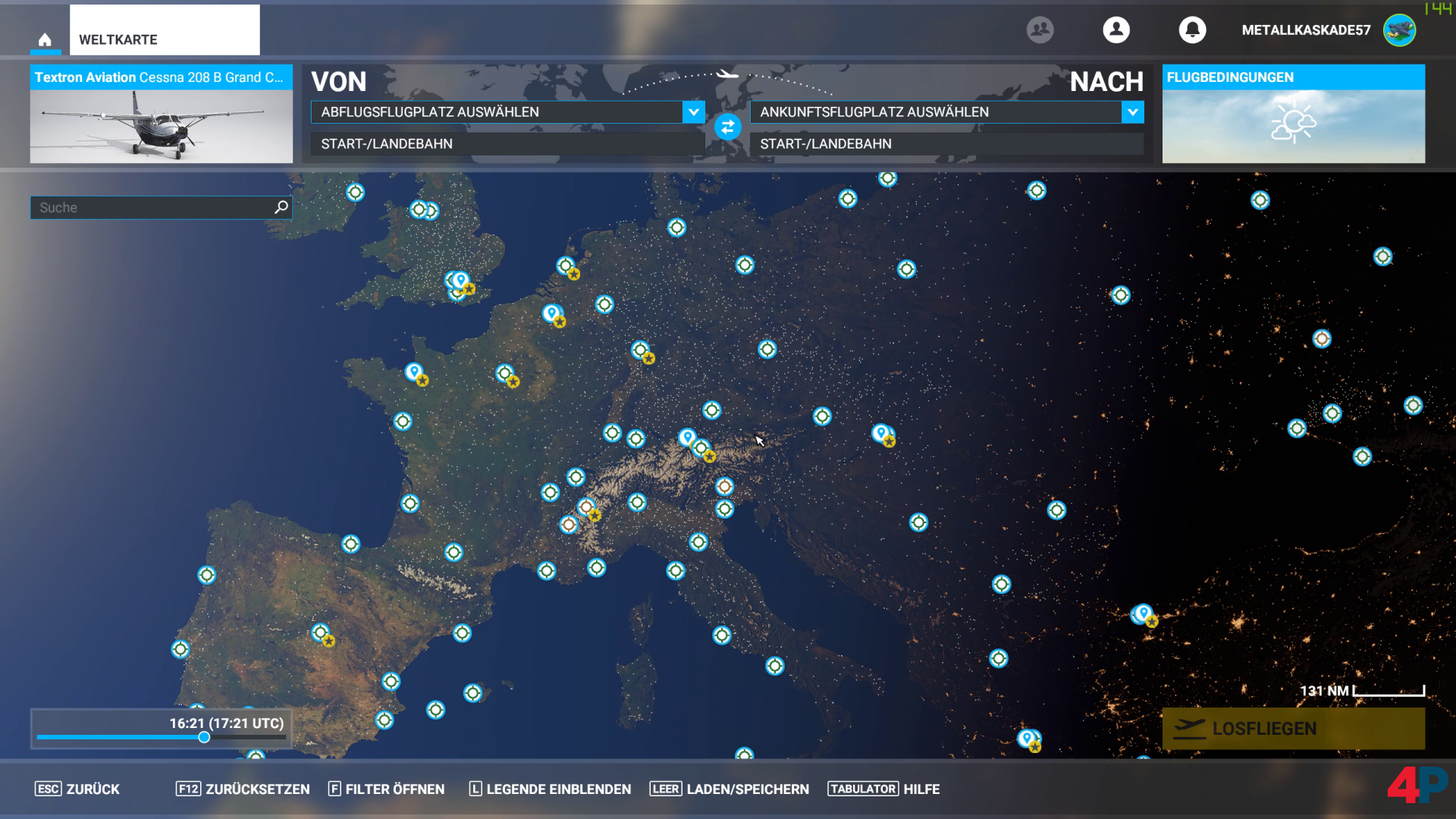Open LADEN/SPEICHERN from the bottom menu

point(747,789)
